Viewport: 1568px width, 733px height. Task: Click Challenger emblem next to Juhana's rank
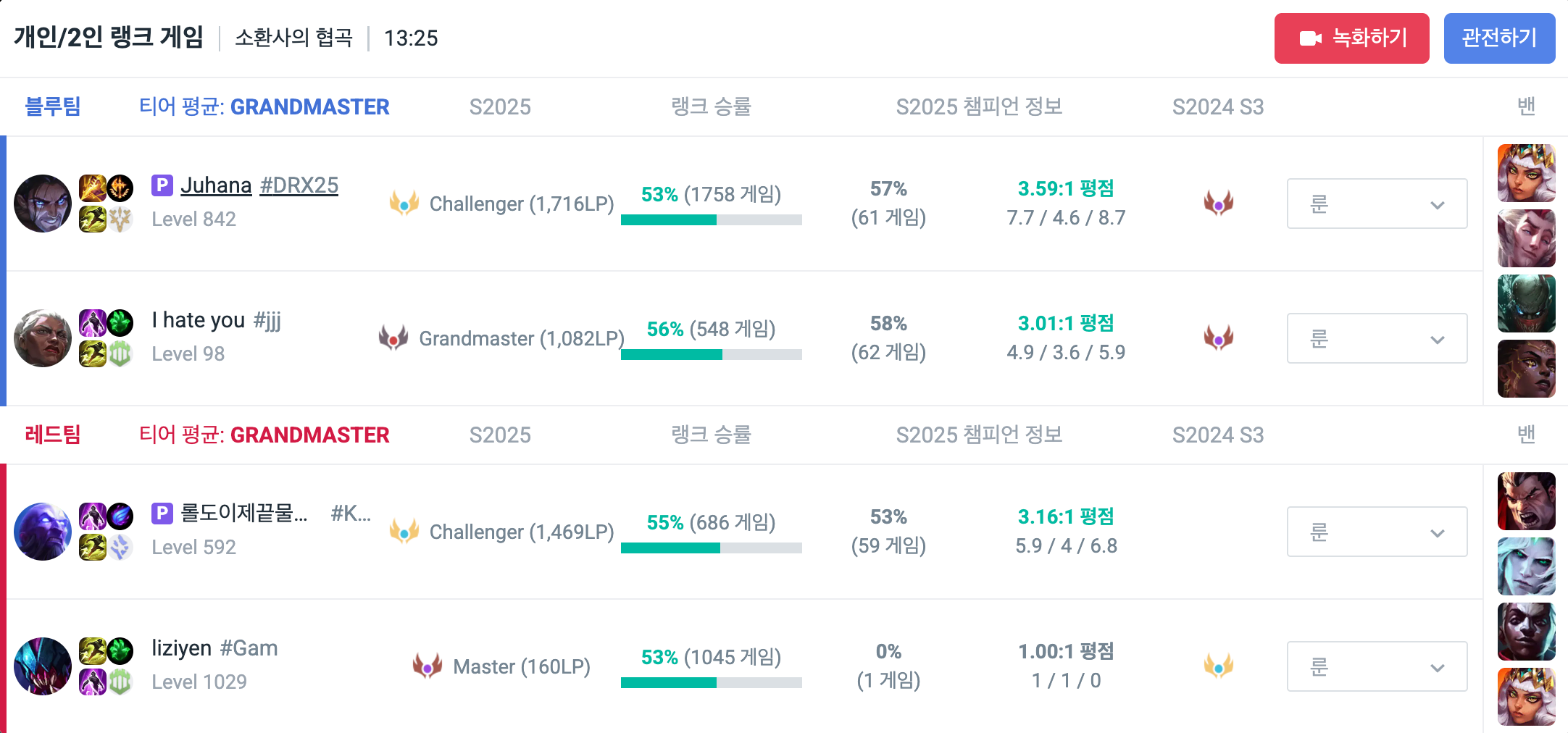404,204
